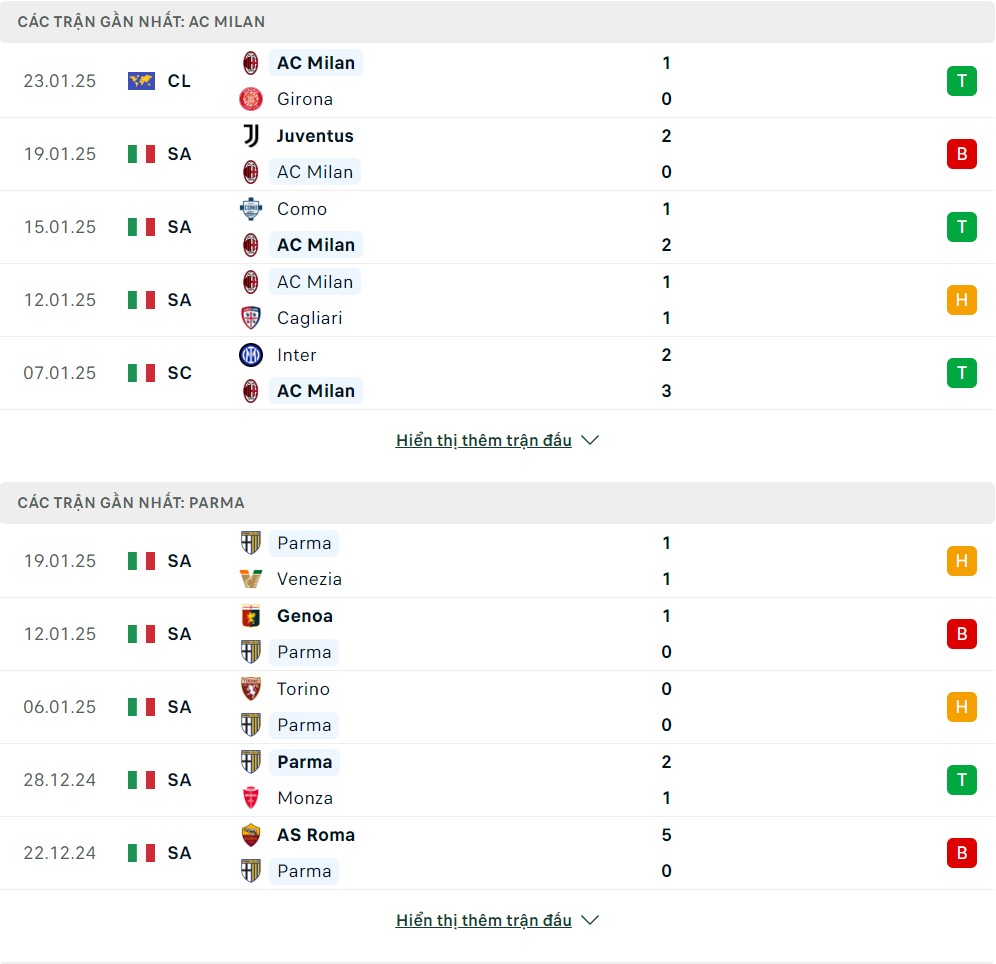Expand more AC Milan matches
The image size is (996, 964).
[484, 440]
